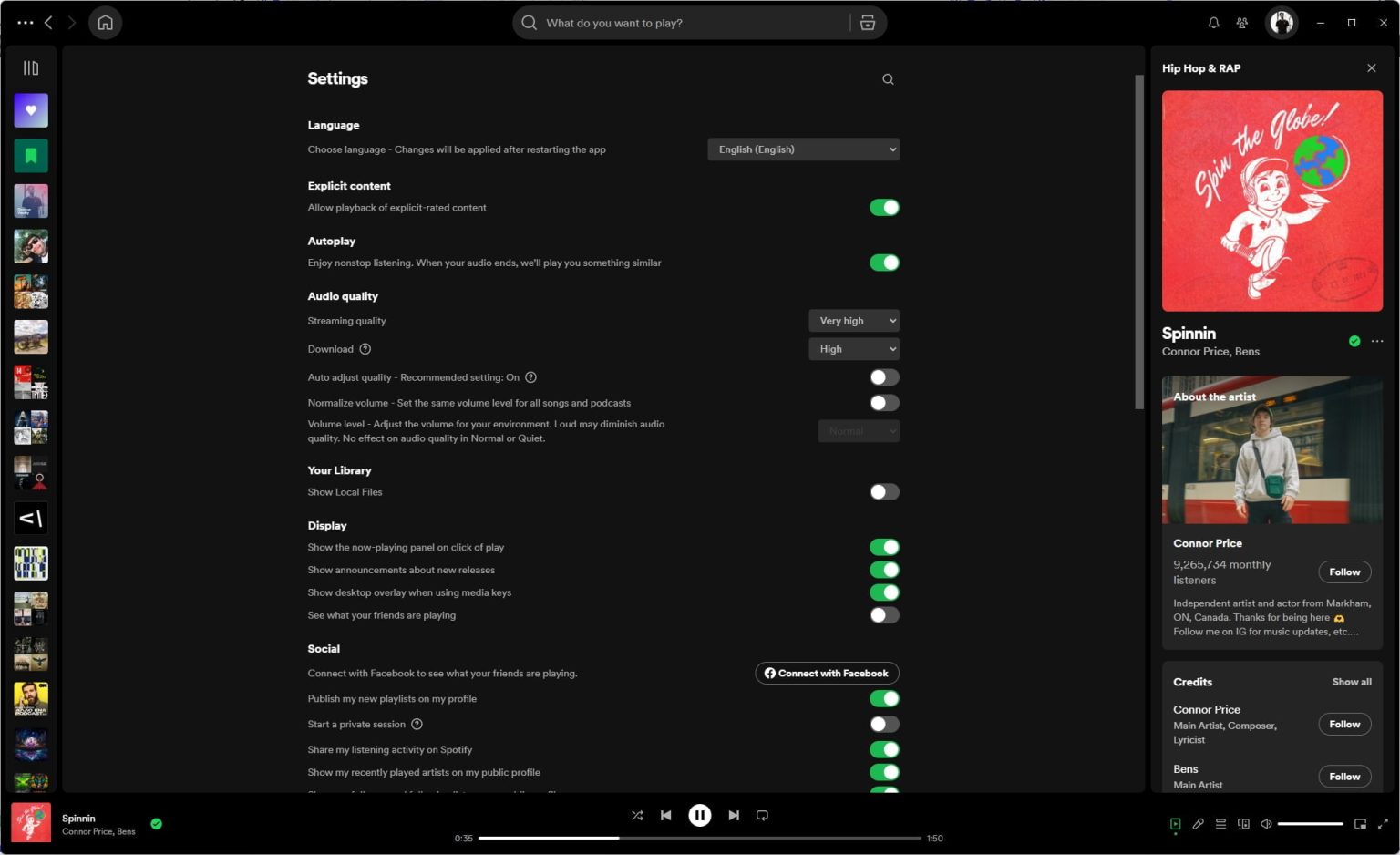The height and width of the screenshot is (855, 1400).
Task: Disable announcements about new releases
Action: (884, 570)
